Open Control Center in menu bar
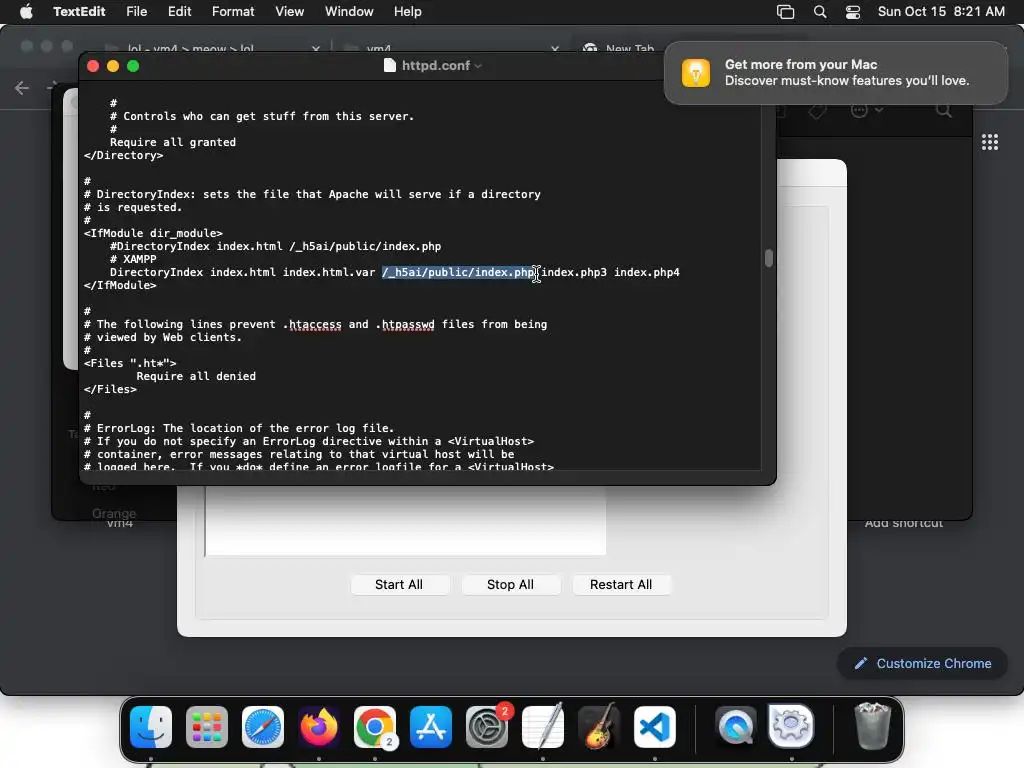Viewport: 1024px width, 768px height. point(853,12)
